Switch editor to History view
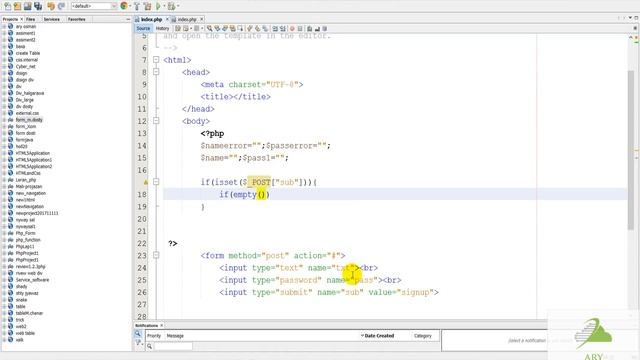Screen dimensions: 640x360 (162, 29)
